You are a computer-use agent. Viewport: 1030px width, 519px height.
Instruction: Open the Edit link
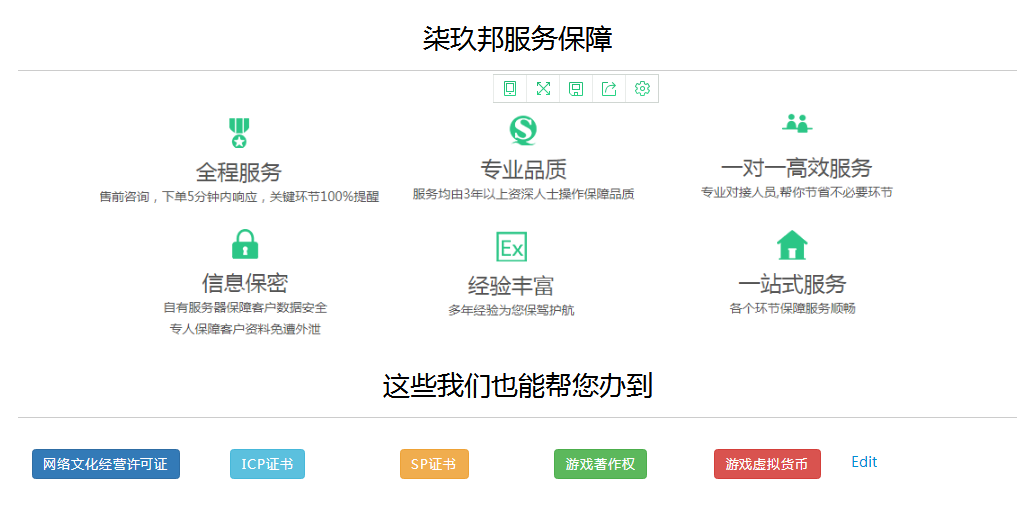coord(864,462)
